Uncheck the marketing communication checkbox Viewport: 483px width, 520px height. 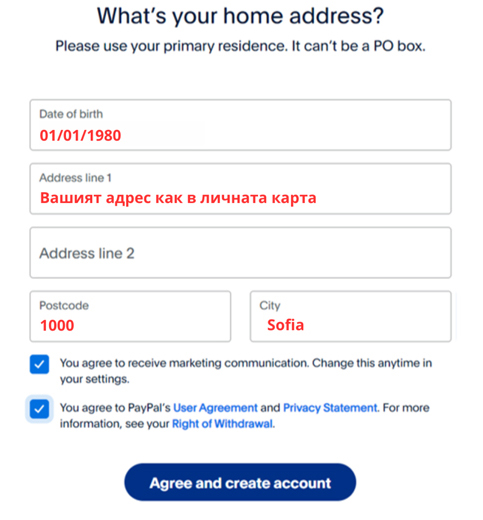click(x=39, y=364)
